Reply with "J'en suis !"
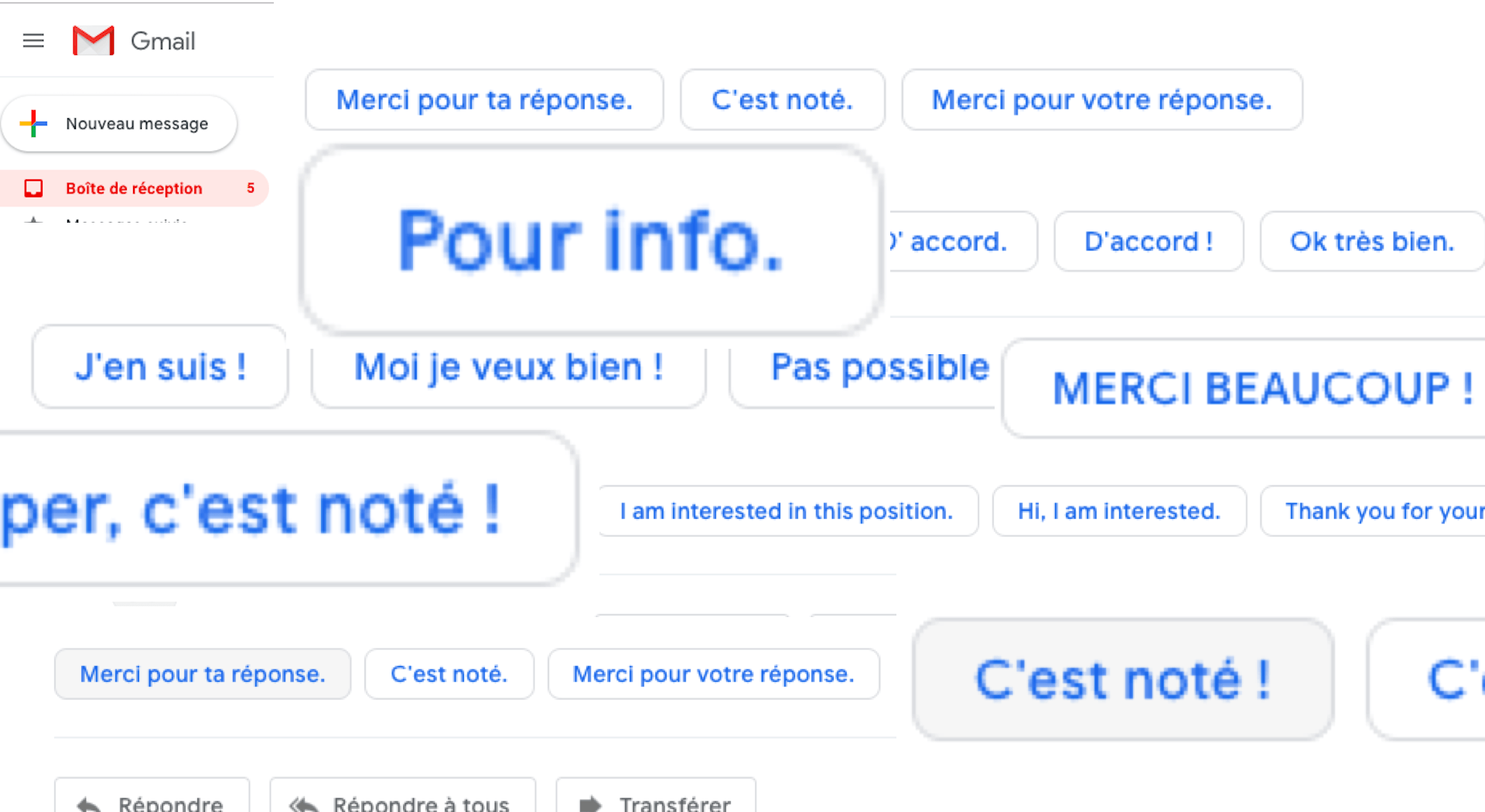 160,367
